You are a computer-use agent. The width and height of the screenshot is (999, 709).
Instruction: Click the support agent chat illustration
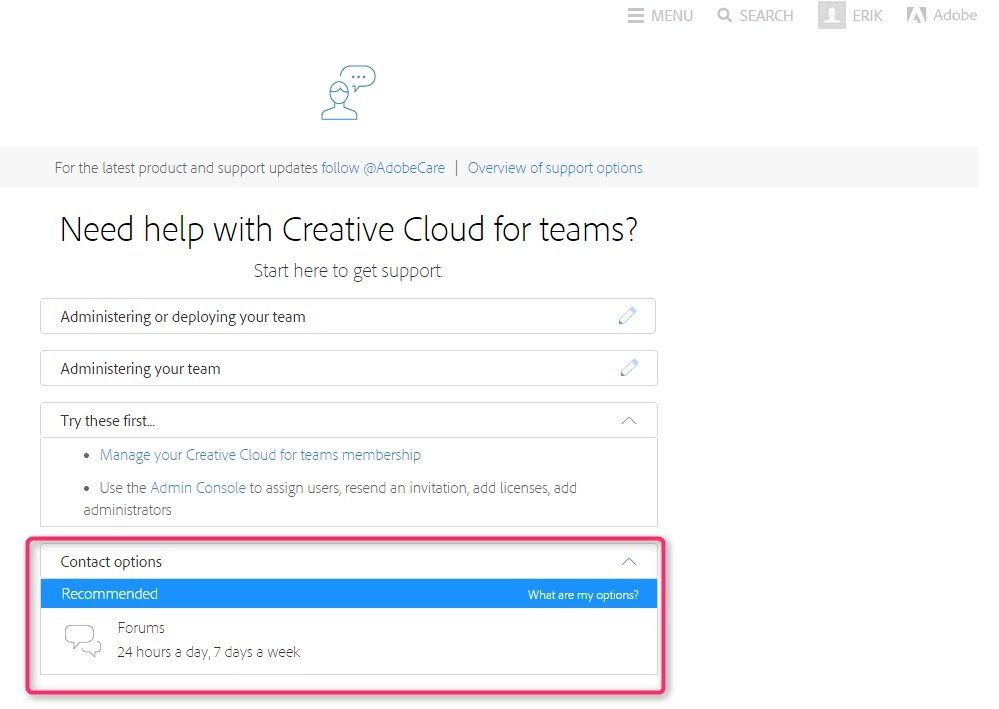click(348, 92)
